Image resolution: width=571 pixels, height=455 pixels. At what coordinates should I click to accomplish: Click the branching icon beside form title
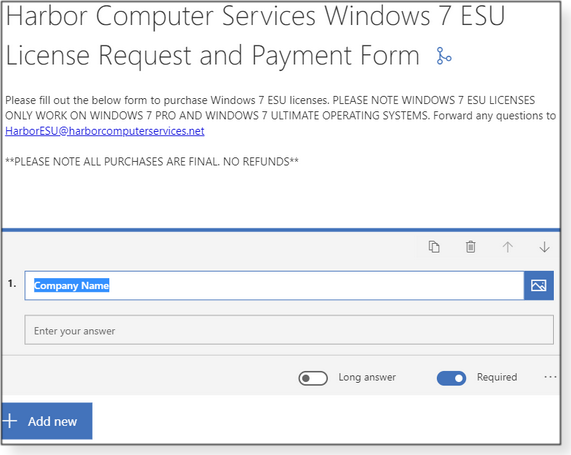click(x=444, y=56)
